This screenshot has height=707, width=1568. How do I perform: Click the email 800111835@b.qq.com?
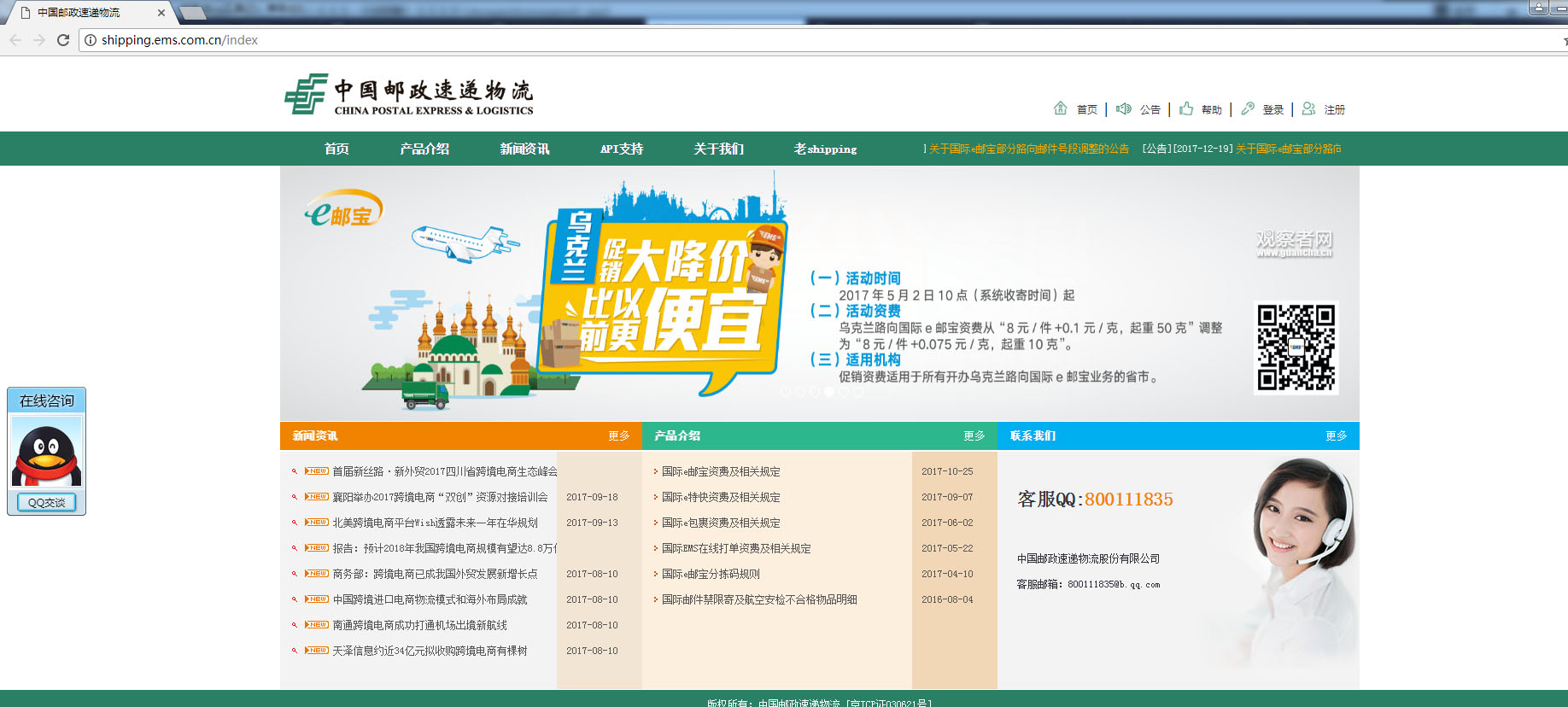[x=1114, y=585]
